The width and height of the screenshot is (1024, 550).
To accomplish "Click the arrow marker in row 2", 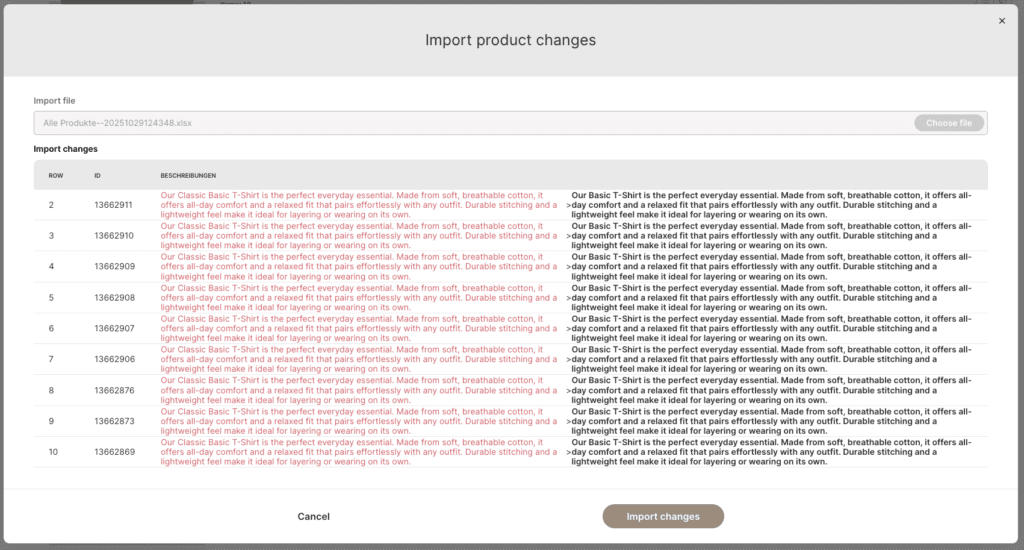I will tap(568, 205).
